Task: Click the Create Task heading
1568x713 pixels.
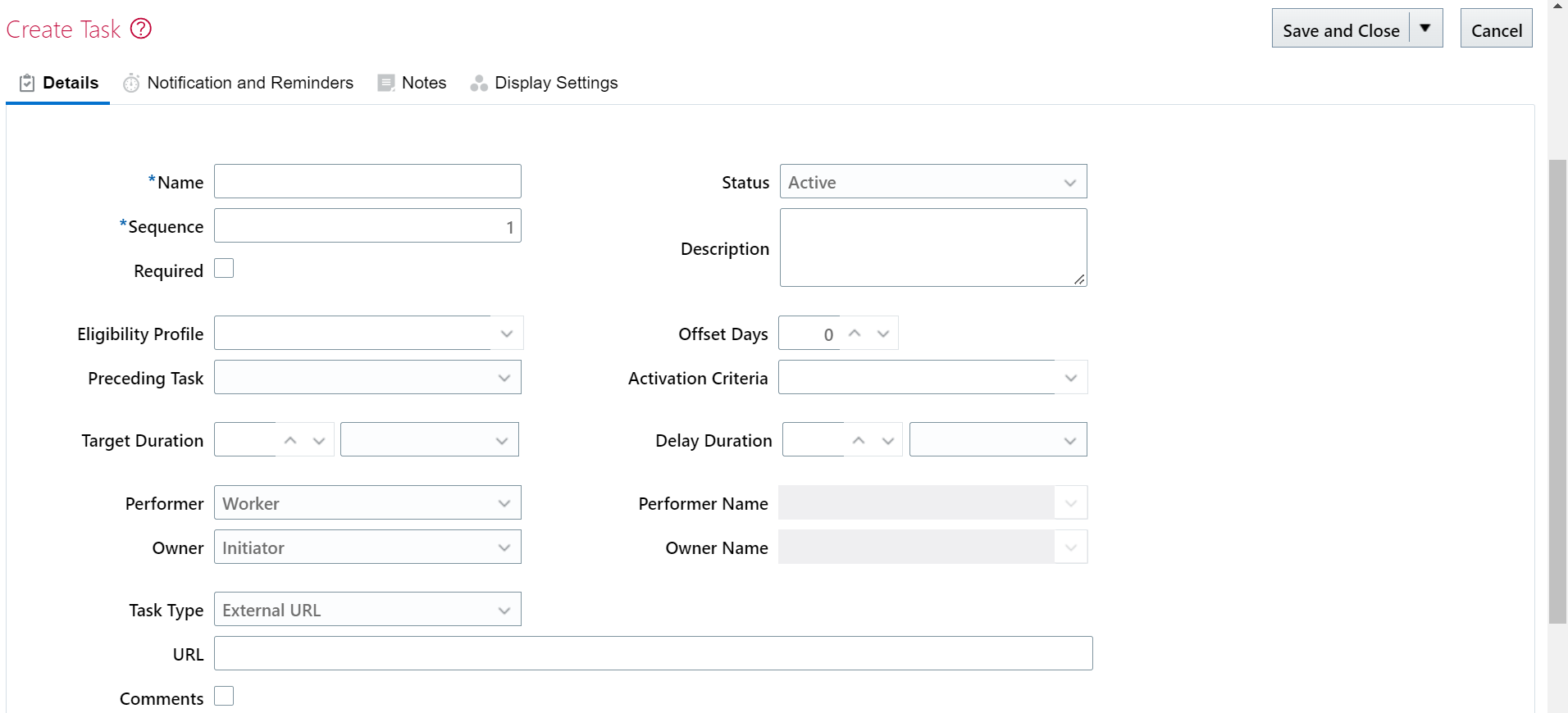Action: (63, 30)
